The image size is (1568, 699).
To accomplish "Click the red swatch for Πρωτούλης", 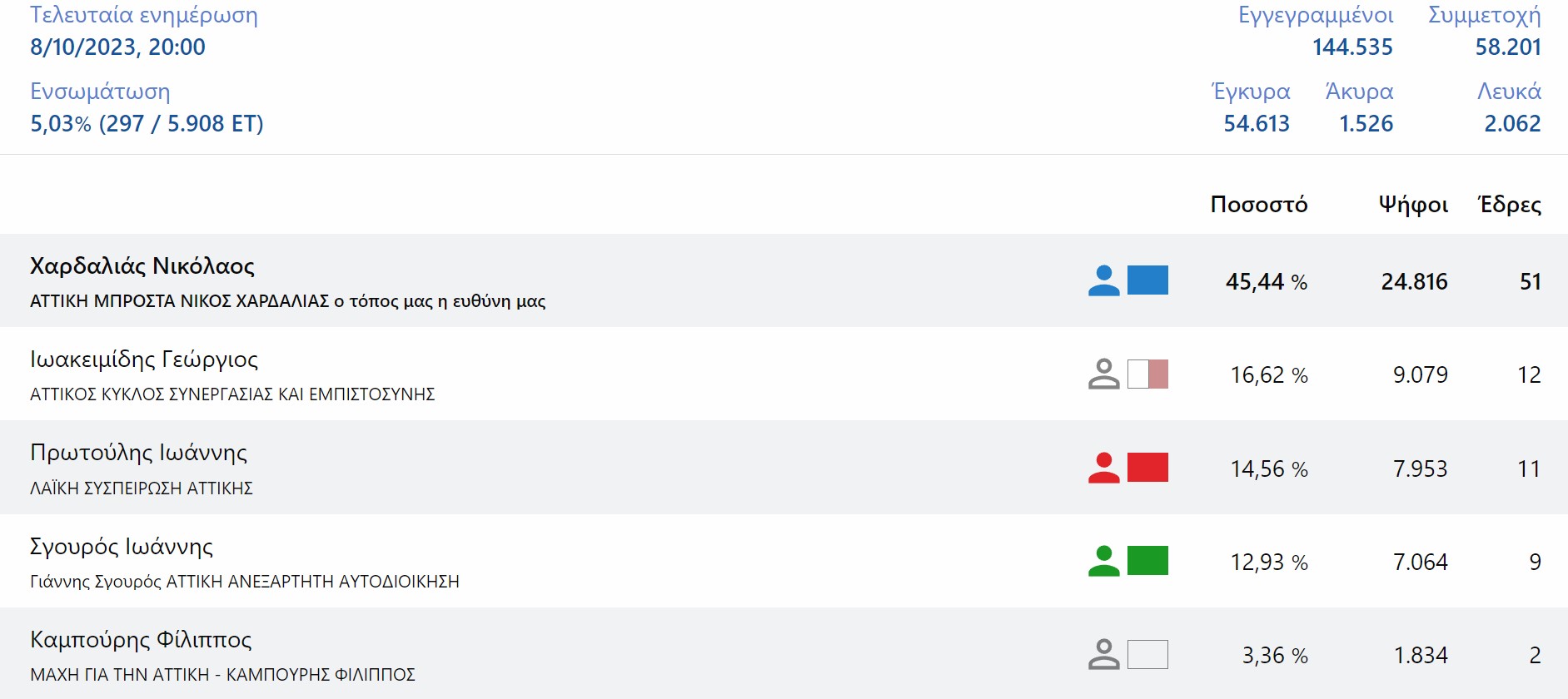I will coord(1147,468).
